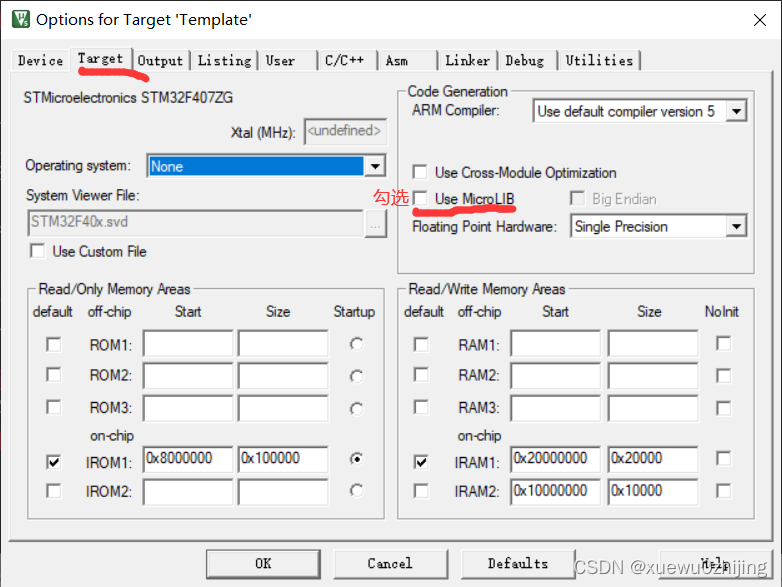Click the Xtal (MHz) input field

[345, 132]
